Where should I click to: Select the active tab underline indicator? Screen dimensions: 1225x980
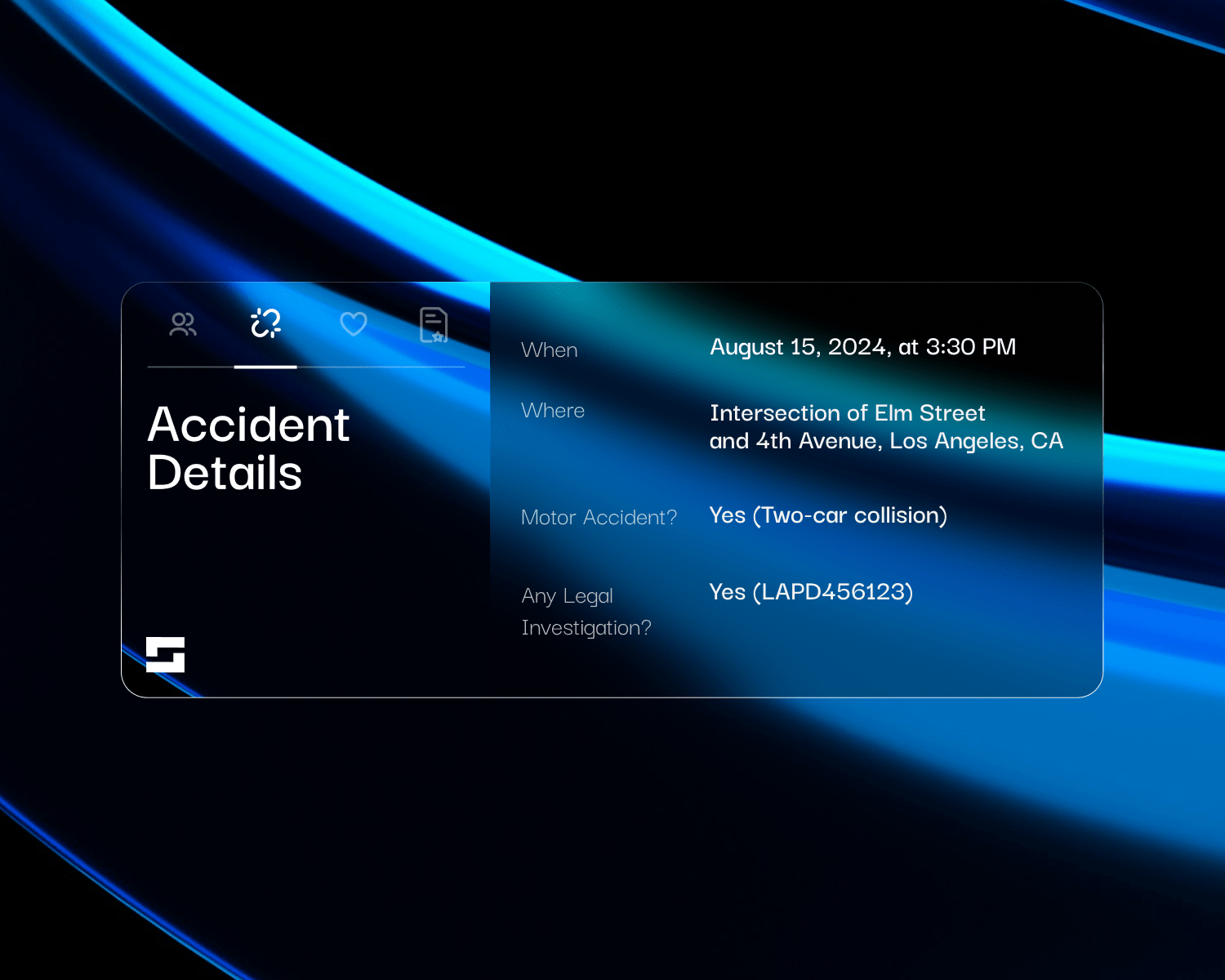pos(265,367)
